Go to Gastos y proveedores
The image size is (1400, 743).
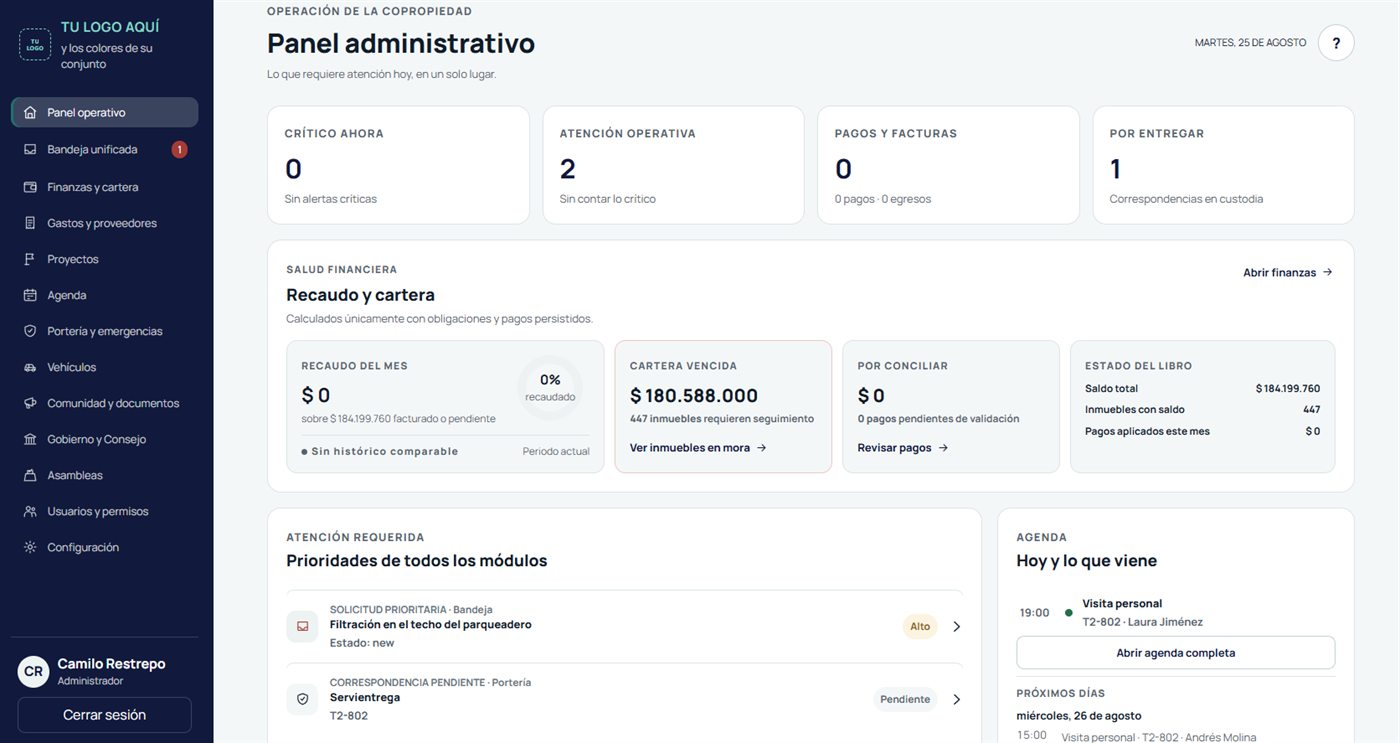(105, 223)
